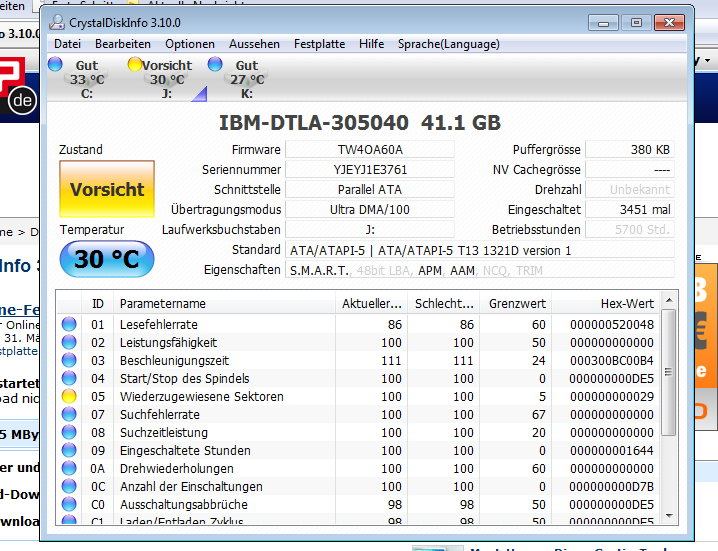
Task: Select disk C: with status Gut 33 °C
Action: (x=79, y=79)
